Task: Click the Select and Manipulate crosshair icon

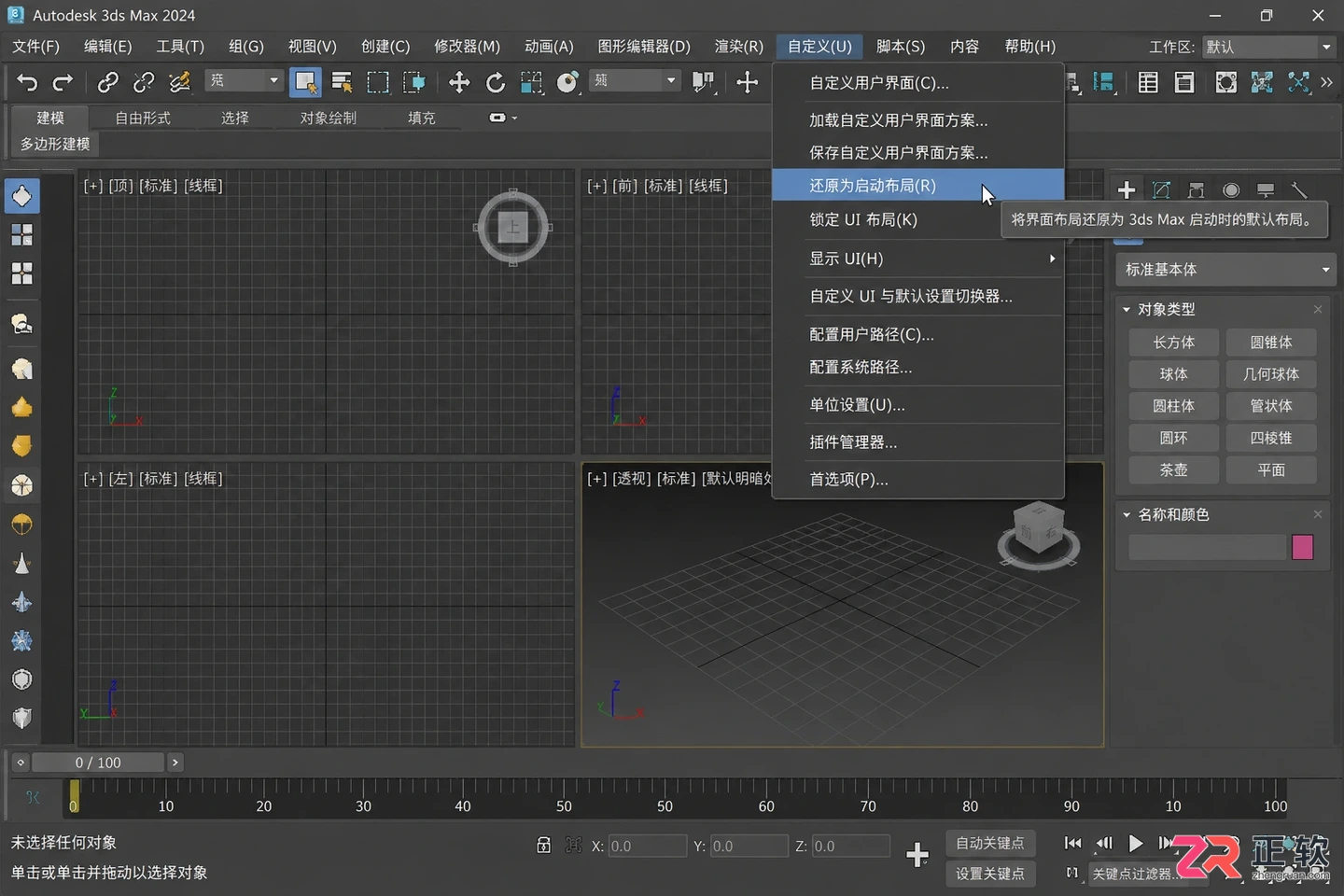Action: click(747, 83)
